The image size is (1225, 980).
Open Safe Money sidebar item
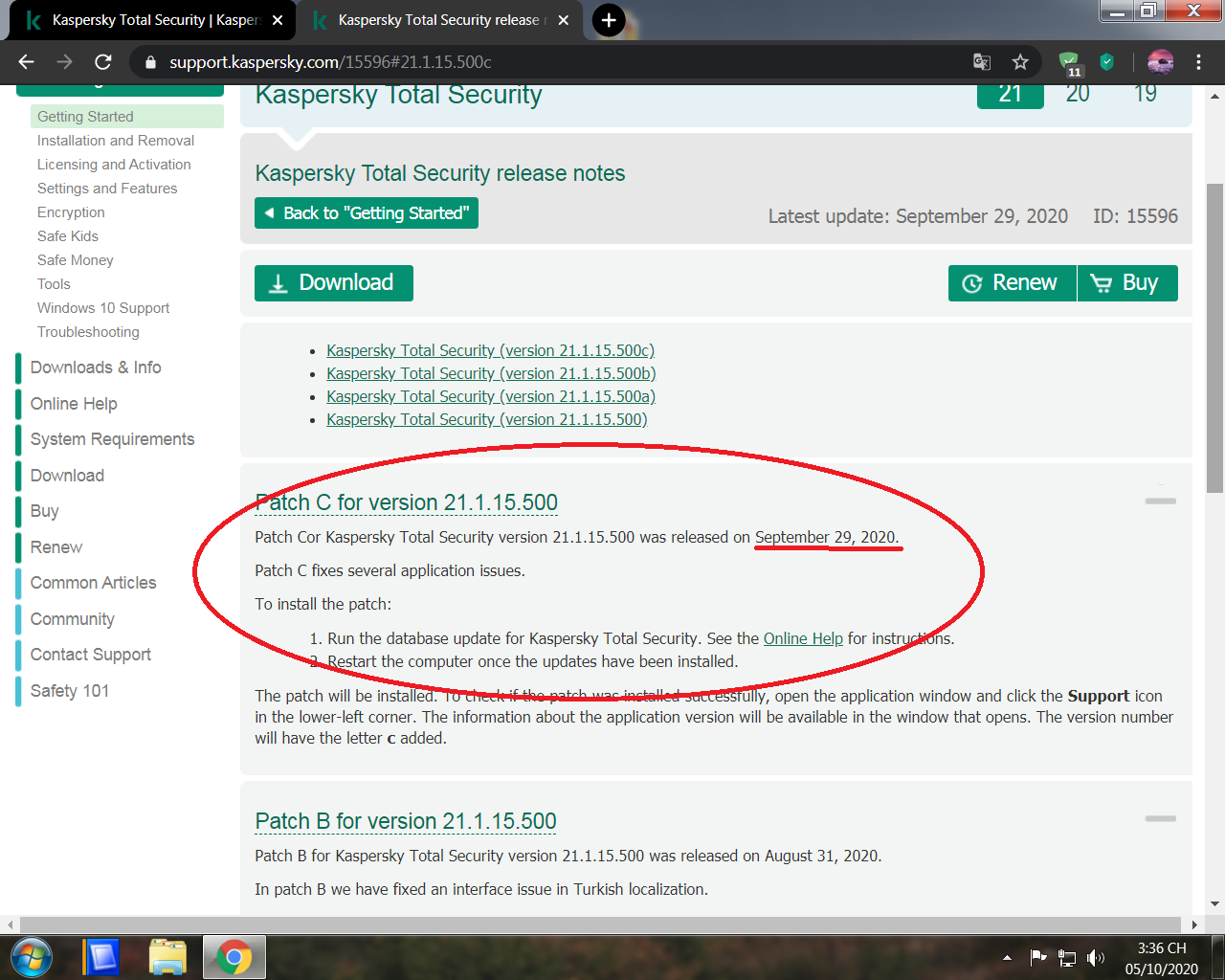click(x=76, y=260)
